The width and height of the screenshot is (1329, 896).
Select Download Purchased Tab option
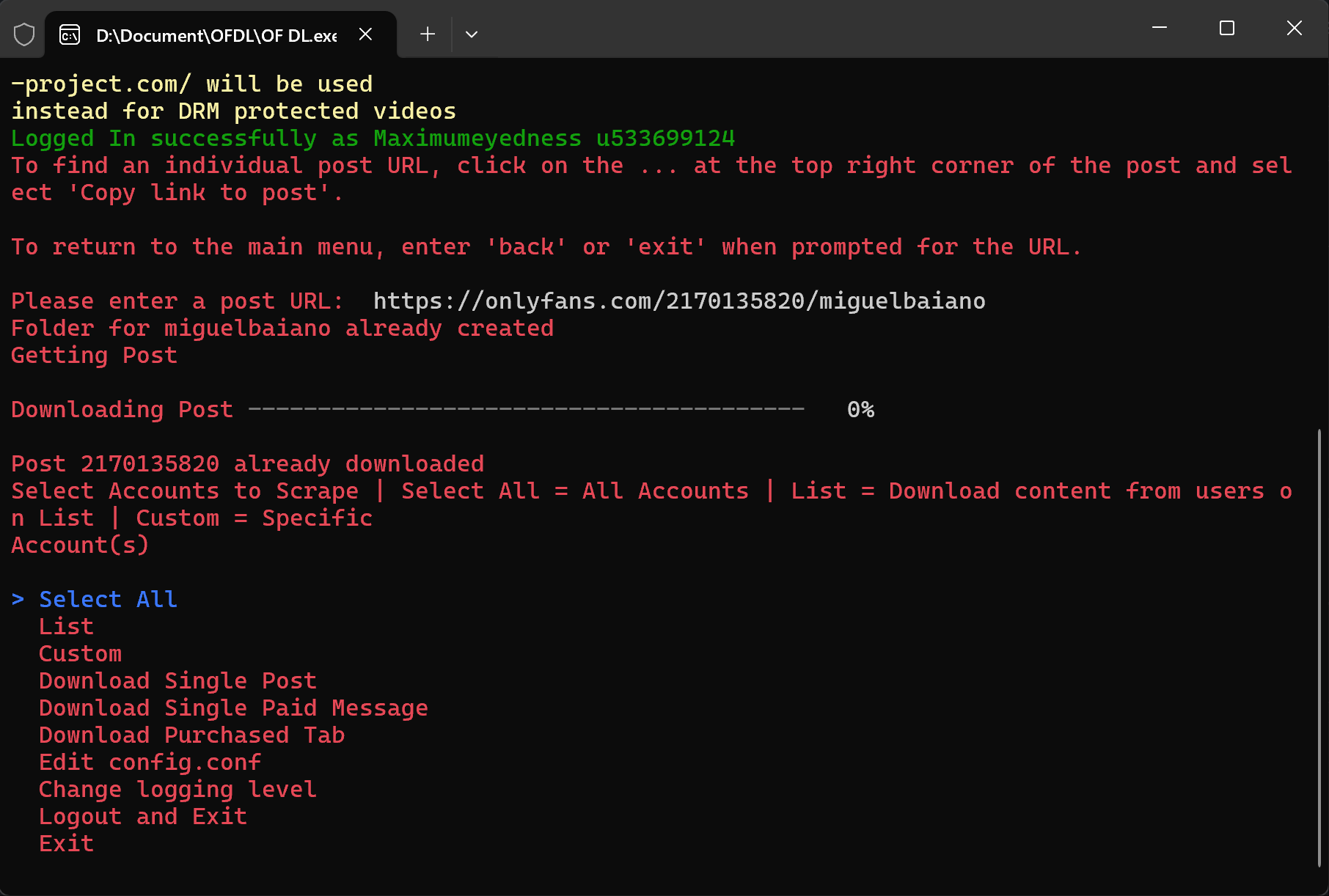191,735
